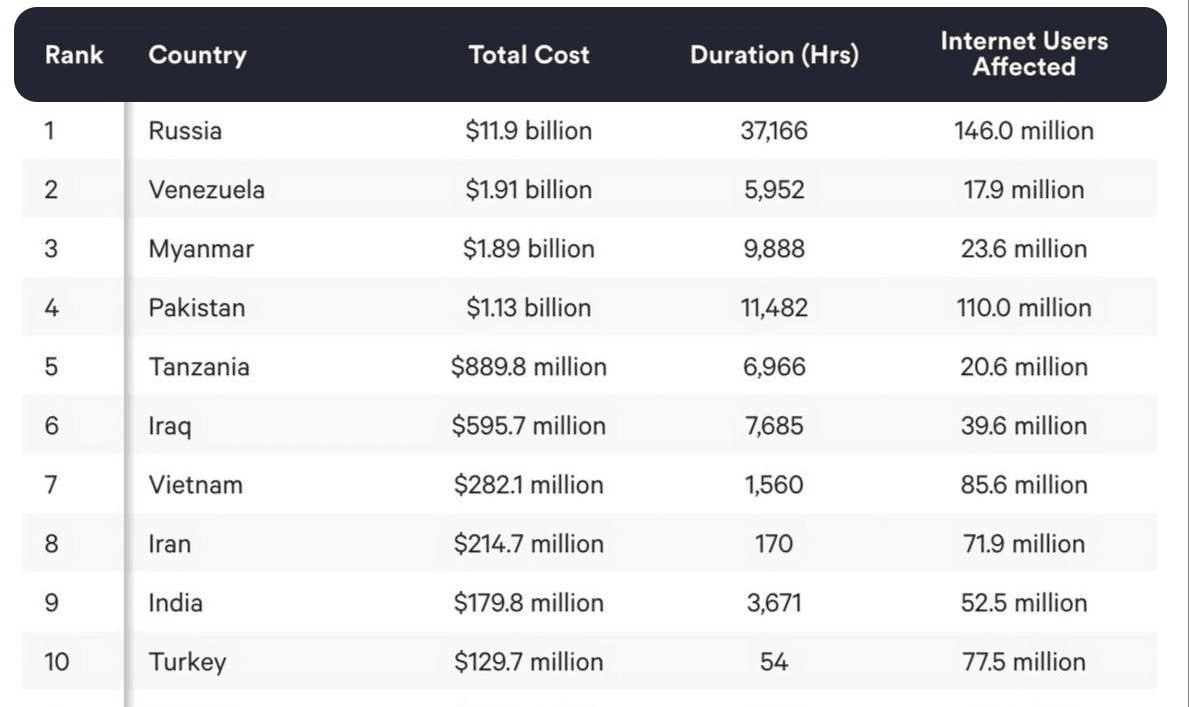
Task: Select the Venezuela row name
Action: coord(207,190)
